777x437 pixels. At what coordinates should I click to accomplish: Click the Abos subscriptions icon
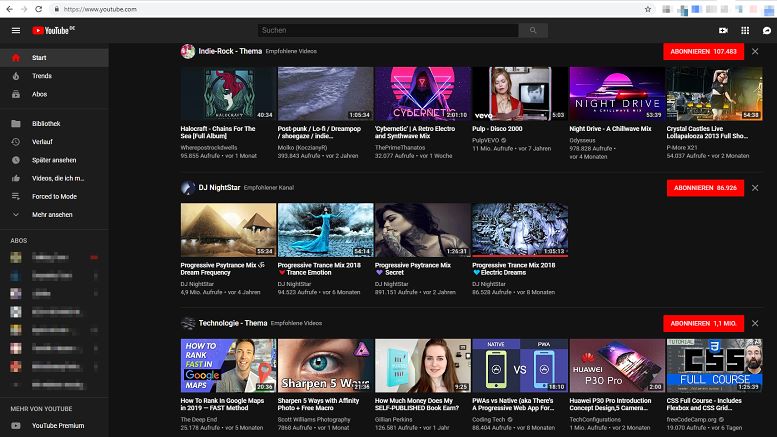(x=16, y=94)
